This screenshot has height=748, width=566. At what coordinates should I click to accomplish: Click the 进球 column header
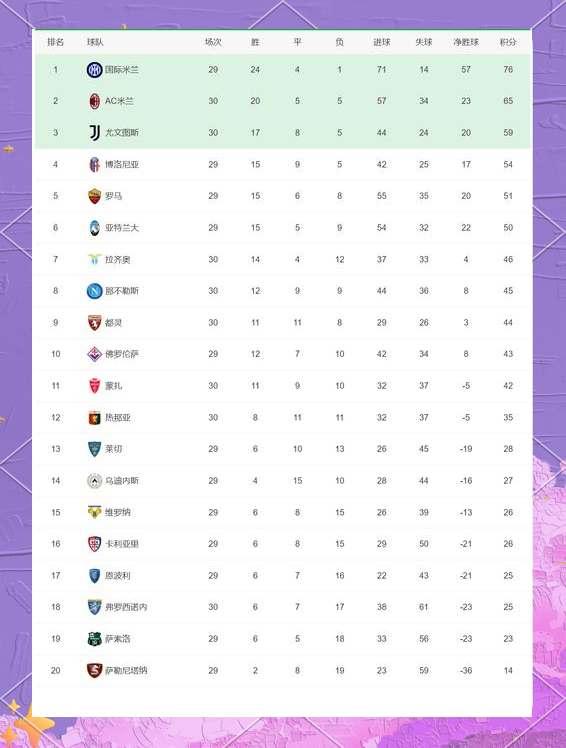381,42
